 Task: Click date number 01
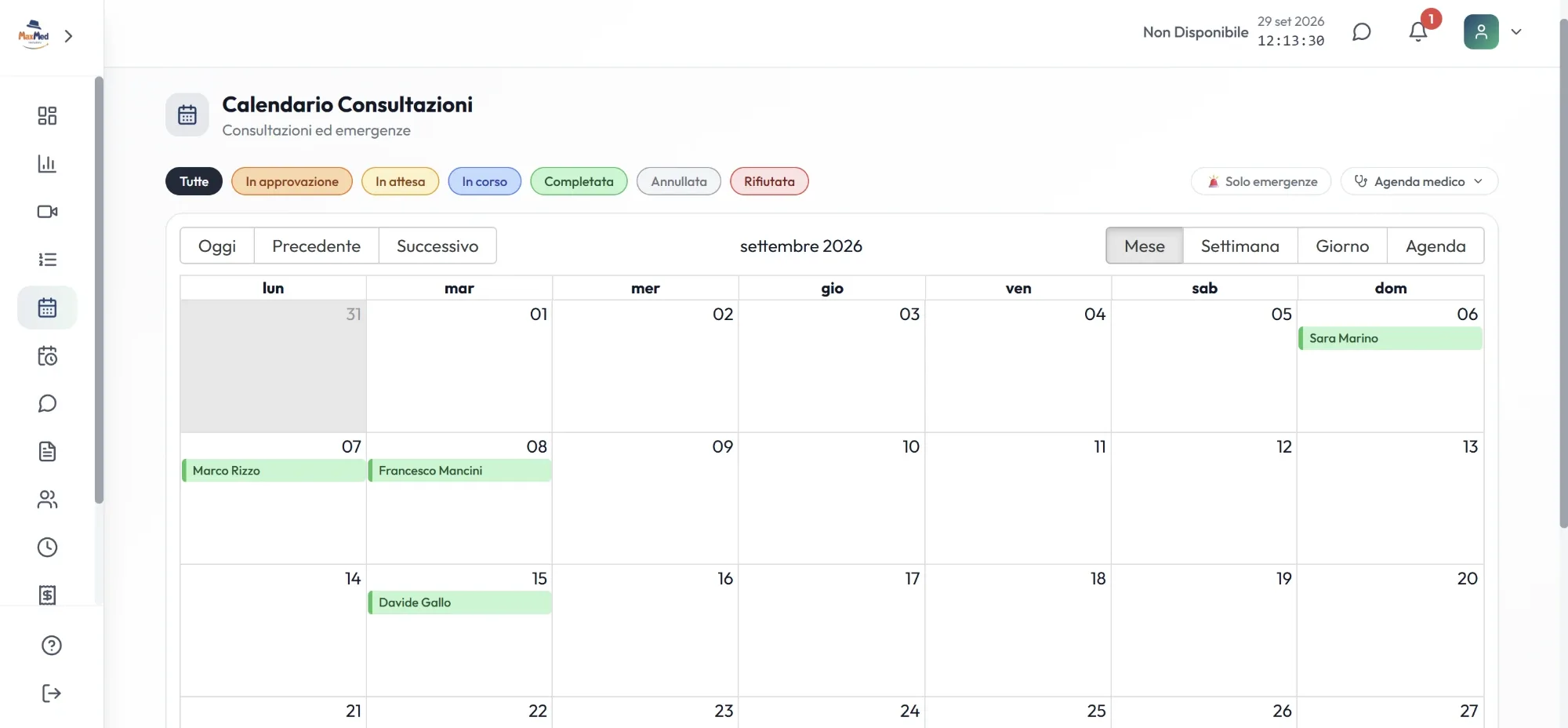pyautogui.click(x=539, y=314)
